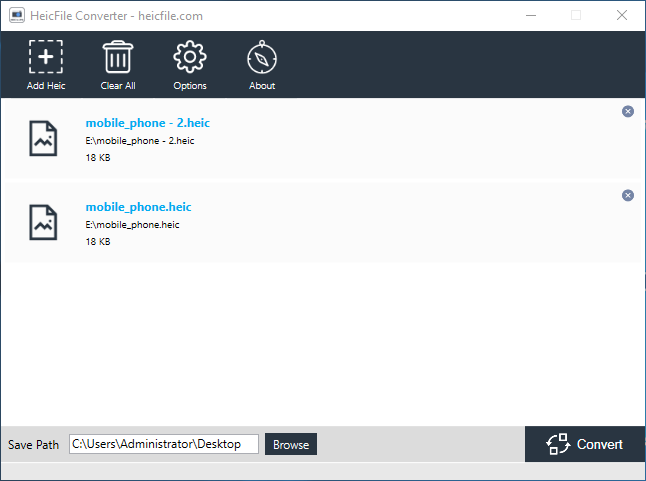Open the About compass icon

tap(262, 57)
